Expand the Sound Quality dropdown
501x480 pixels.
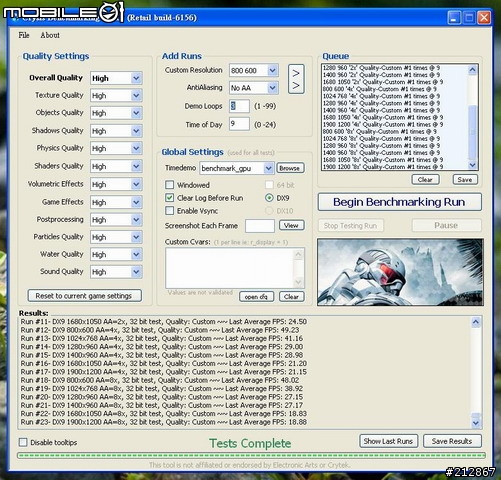136,272
